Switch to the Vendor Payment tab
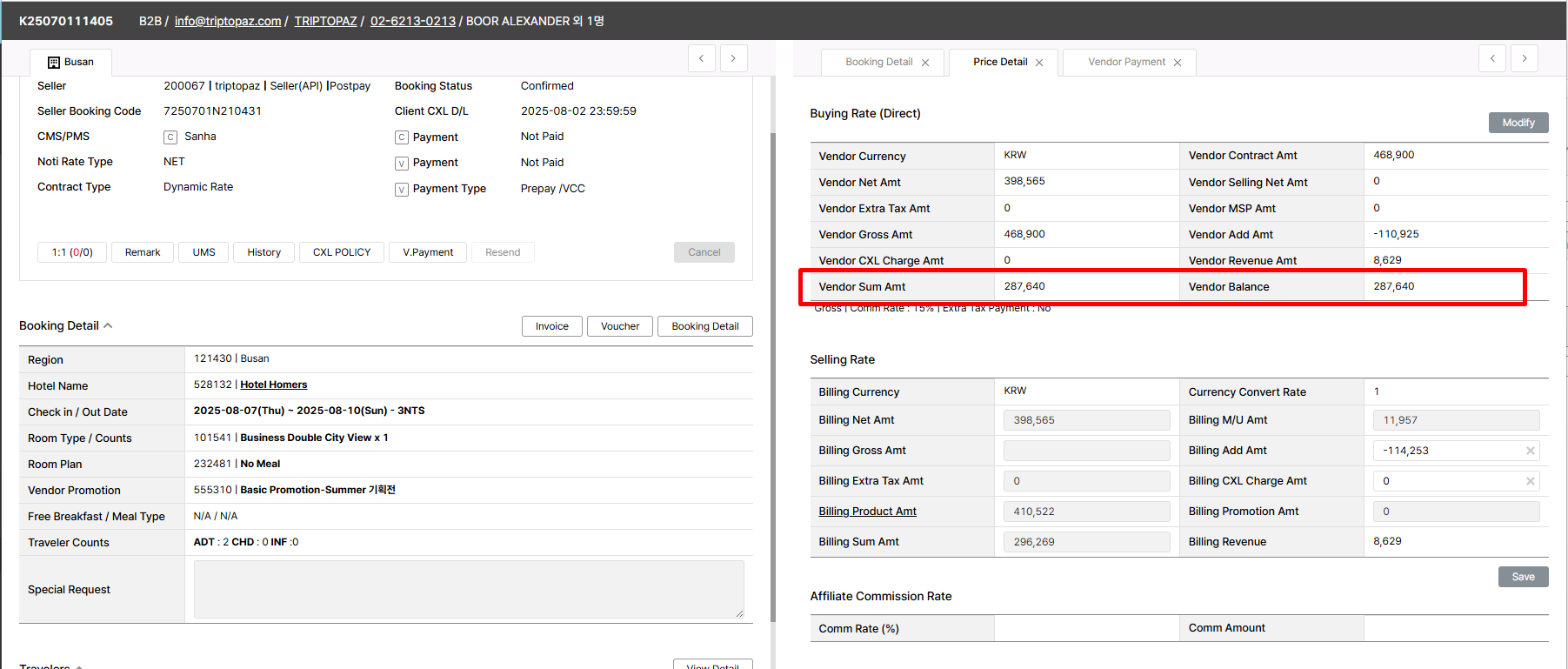1568x669 pixels. pyautogui.click(x=1126, y=62)
